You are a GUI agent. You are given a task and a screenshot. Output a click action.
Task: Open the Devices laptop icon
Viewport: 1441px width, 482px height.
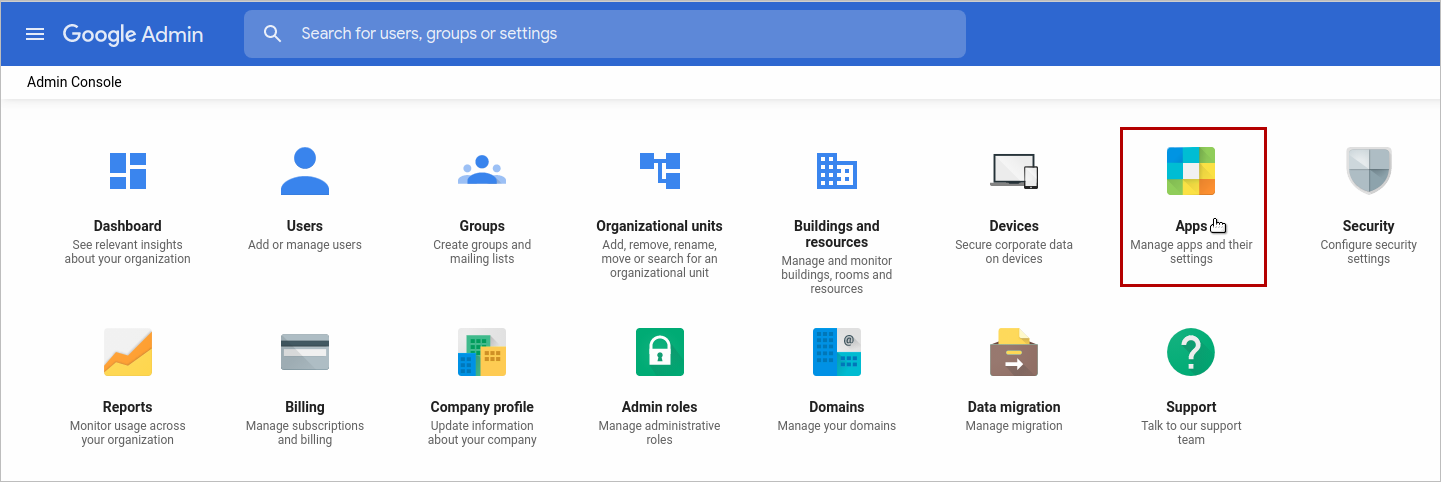coord(1014,171)
